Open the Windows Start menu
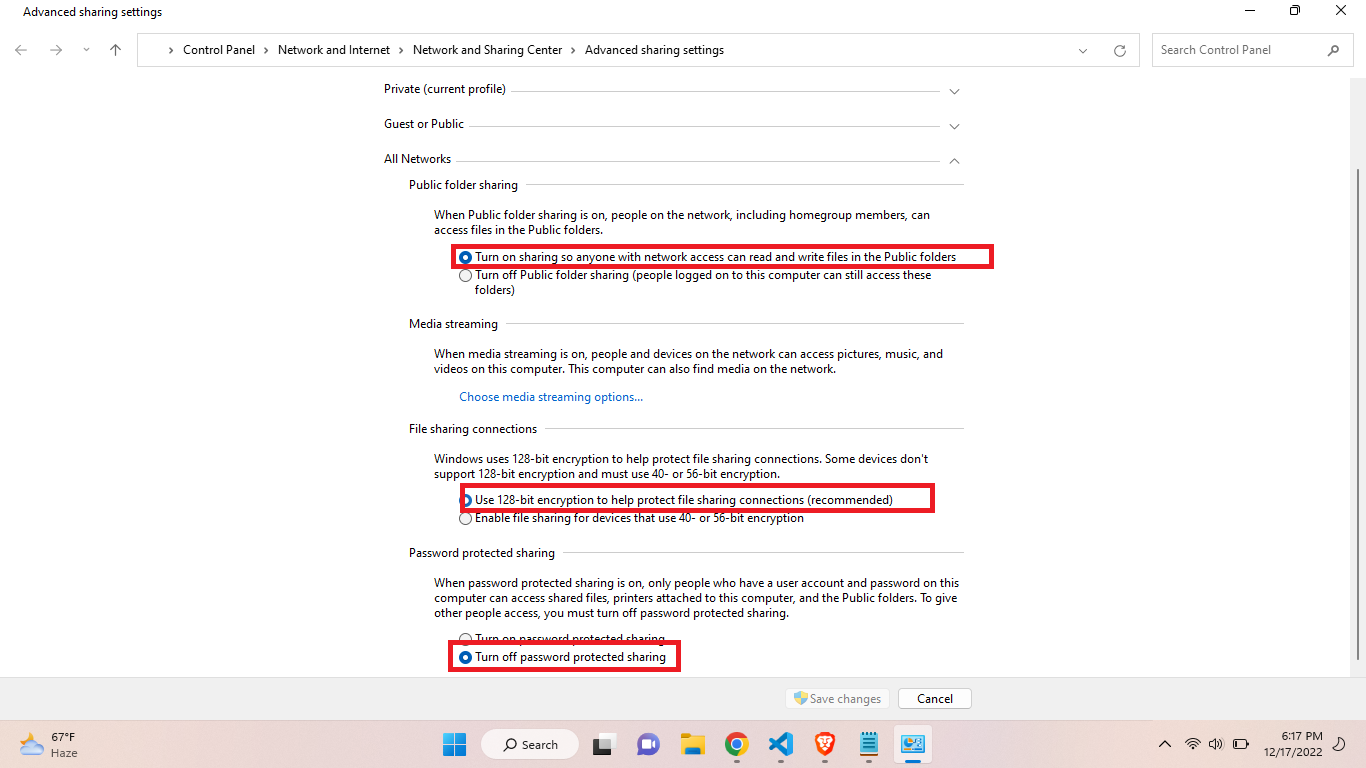 click(454, 744)
